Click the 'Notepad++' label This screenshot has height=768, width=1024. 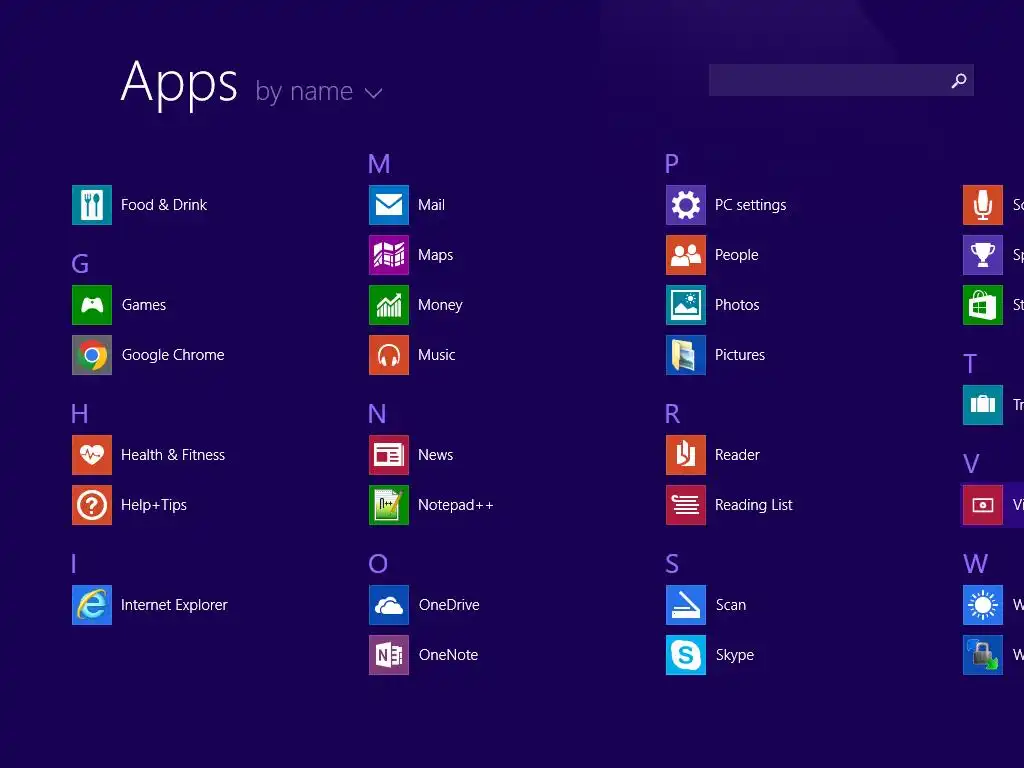[456, 505]
